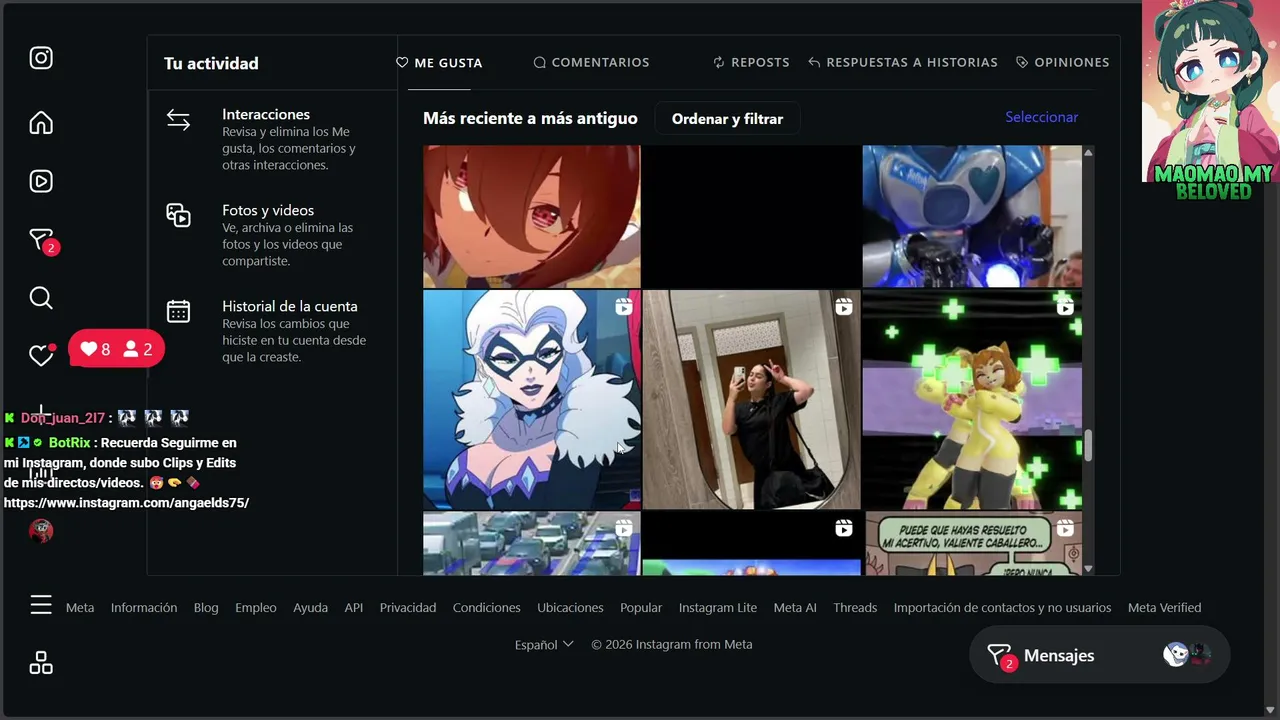The image size is (1280, 720).
Task: Click the scrollbar up arrow
Action: [x=1088, y=152]
